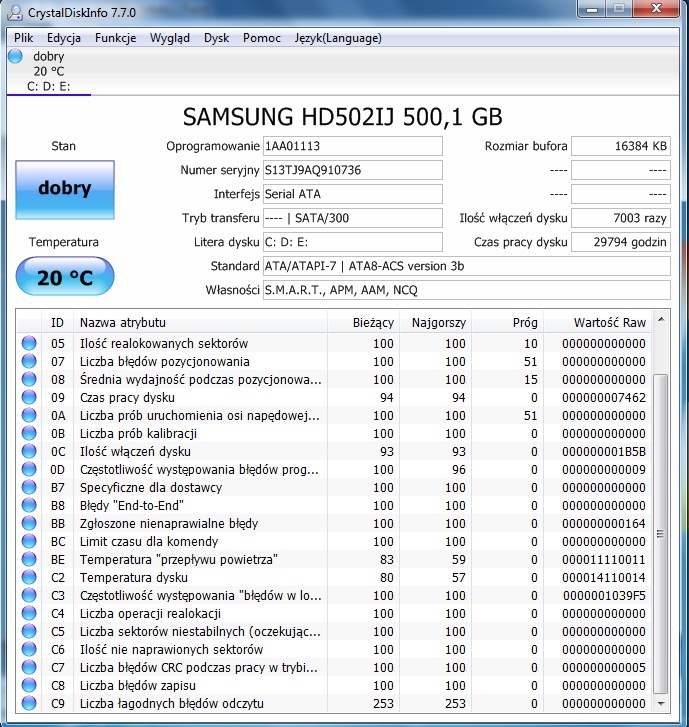Open the Edycja menu

point(64,38)
